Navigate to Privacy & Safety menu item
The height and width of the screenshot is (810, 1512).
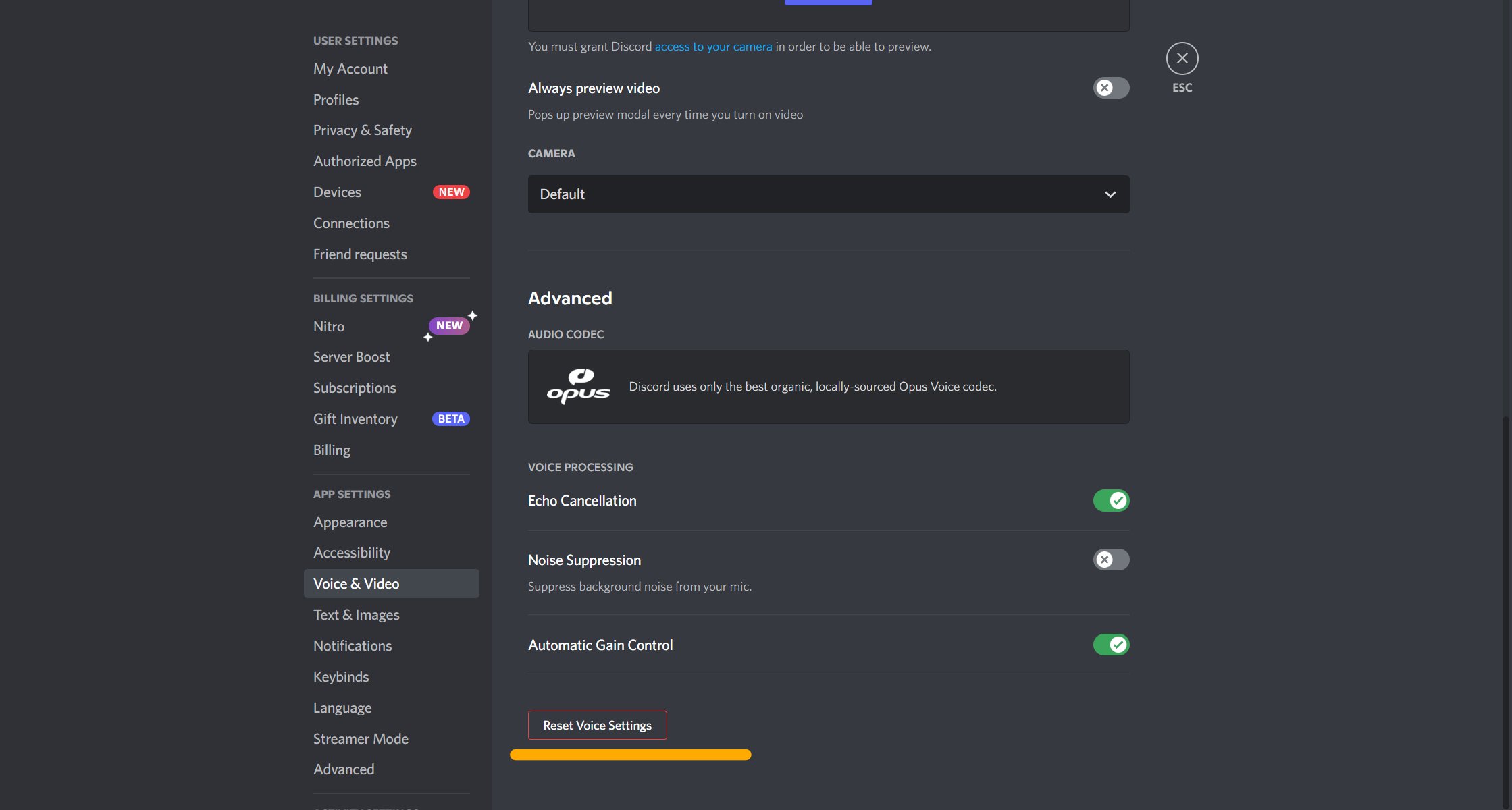coord(362,129)
